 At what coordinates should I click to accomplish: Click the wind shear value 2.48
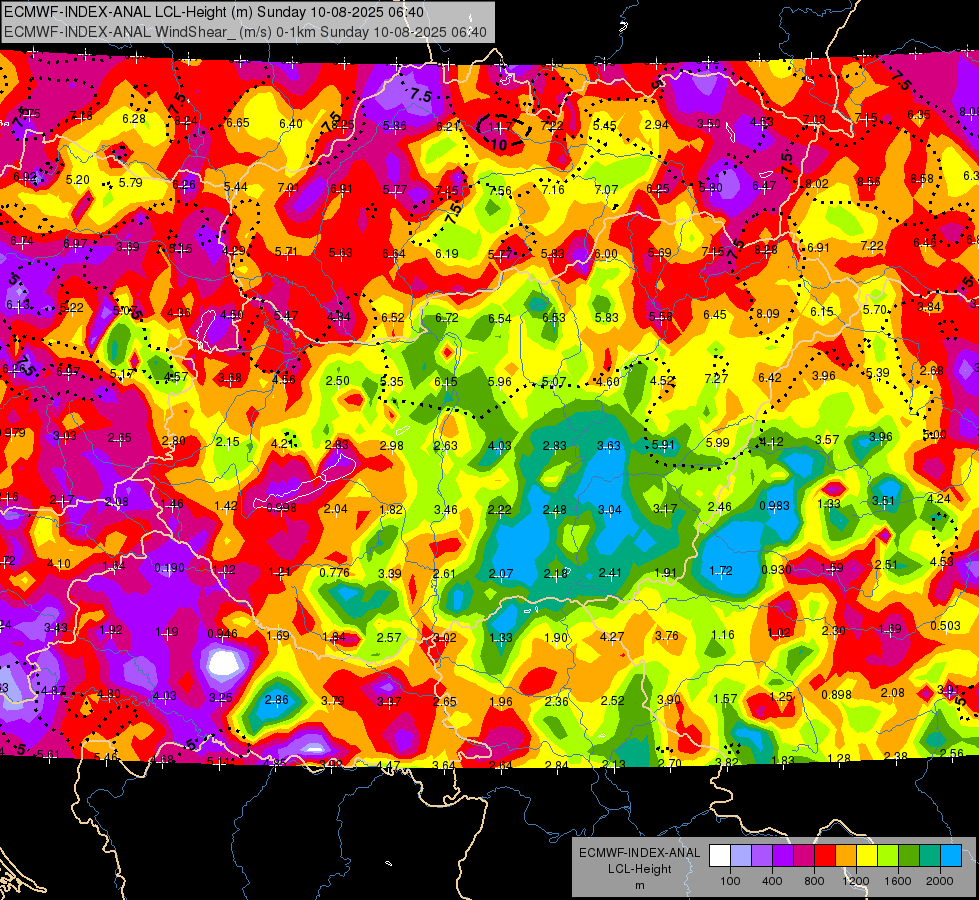[x=554, y=510]
